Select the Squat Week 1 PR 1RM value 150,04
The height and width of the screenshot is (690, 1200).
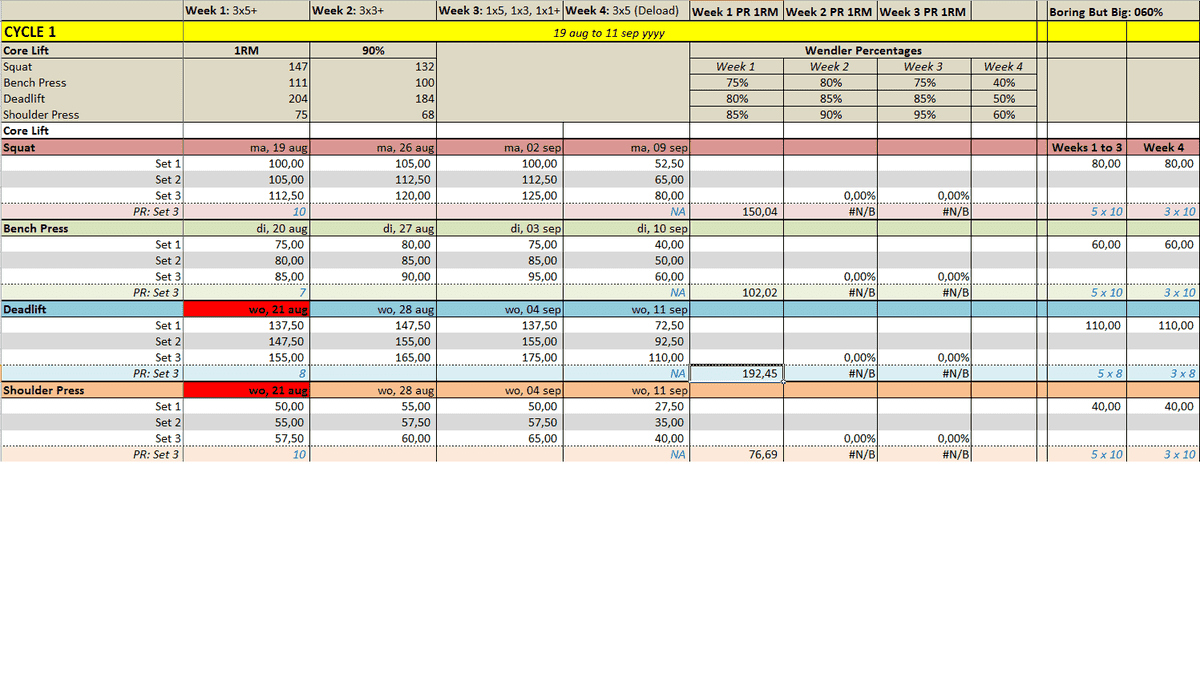736,212
